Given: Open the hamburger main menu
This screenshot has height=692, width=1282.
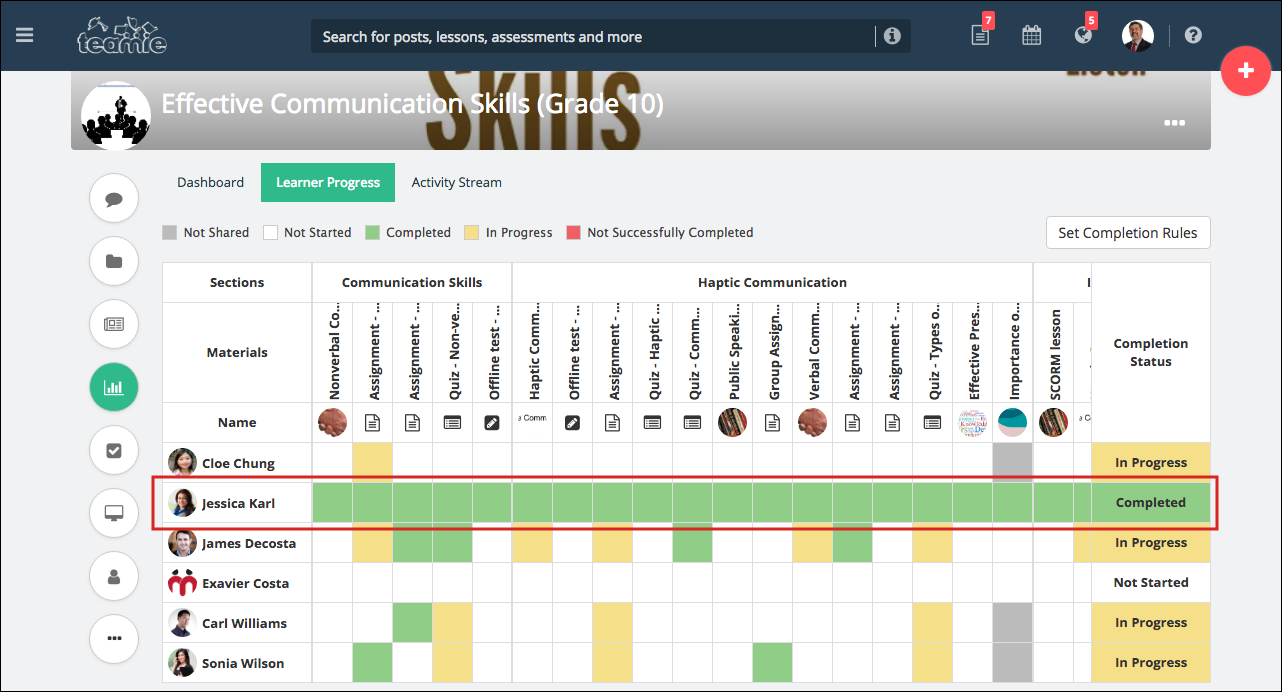Looking at the screenshot, I should pos(25,35).
